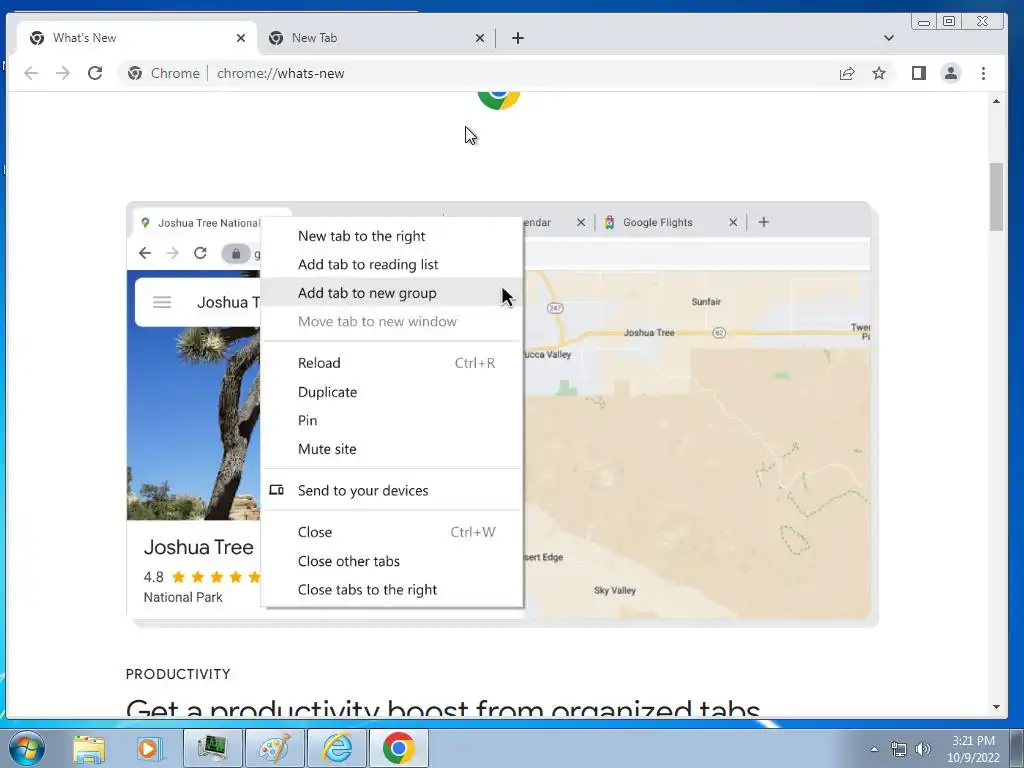Choose Close tabs to the right

[392, 590]
